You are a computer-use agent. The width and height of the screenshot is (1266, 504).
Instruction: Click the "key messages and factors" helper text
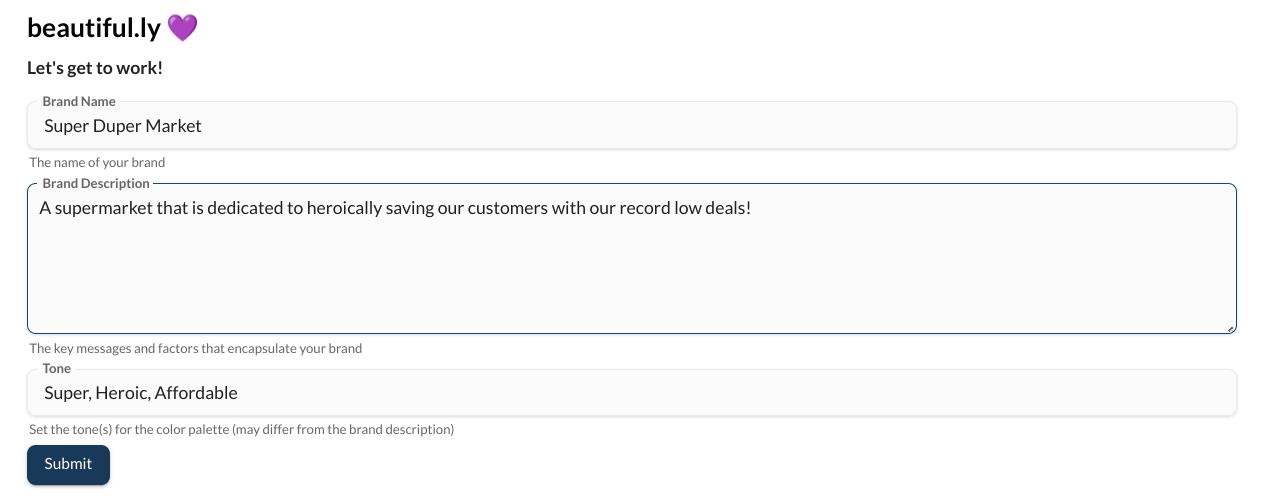[x=195, y=348]
